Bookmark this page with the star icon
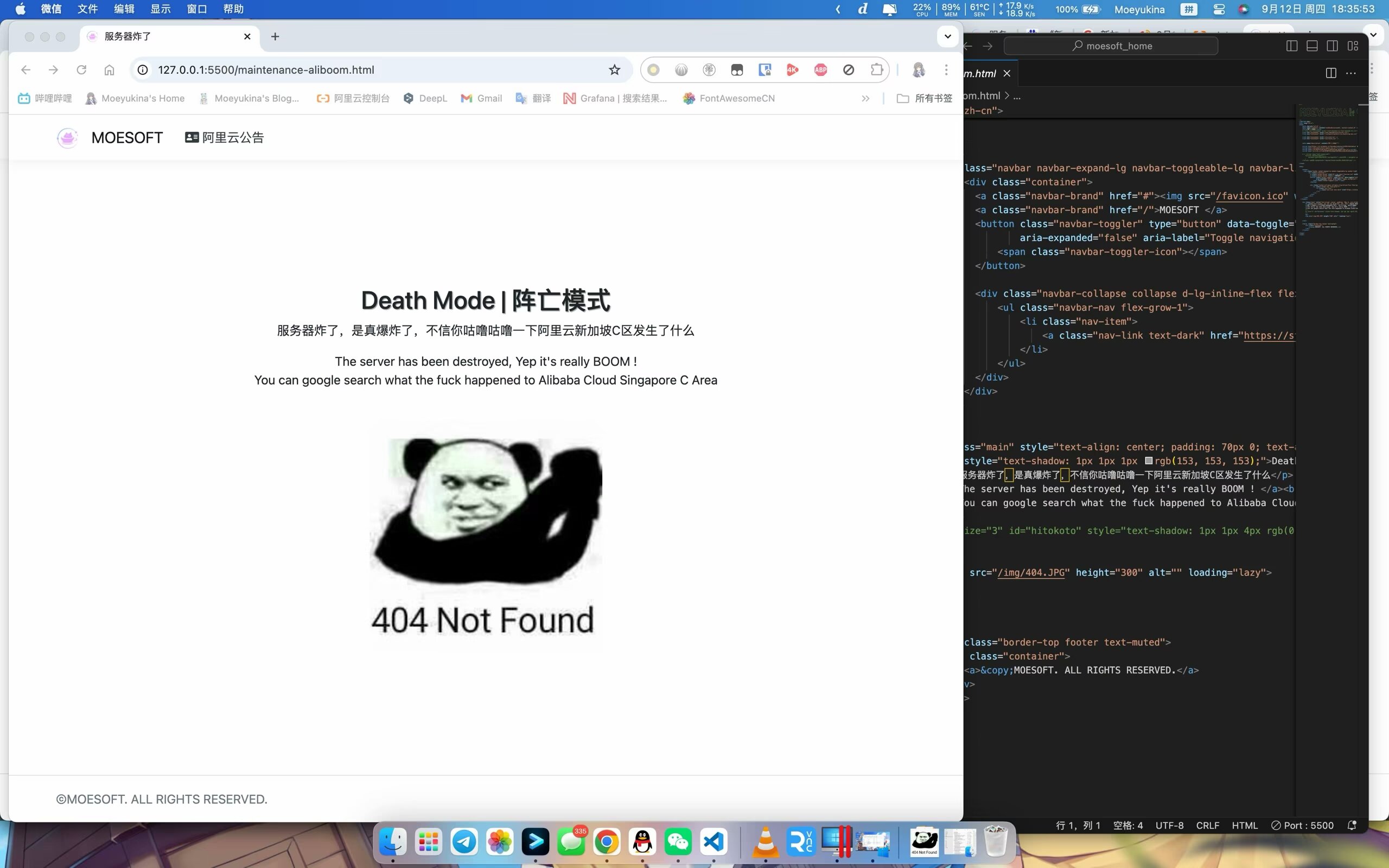The height and width of the screenshot is (868, 1389). point(615,70)
